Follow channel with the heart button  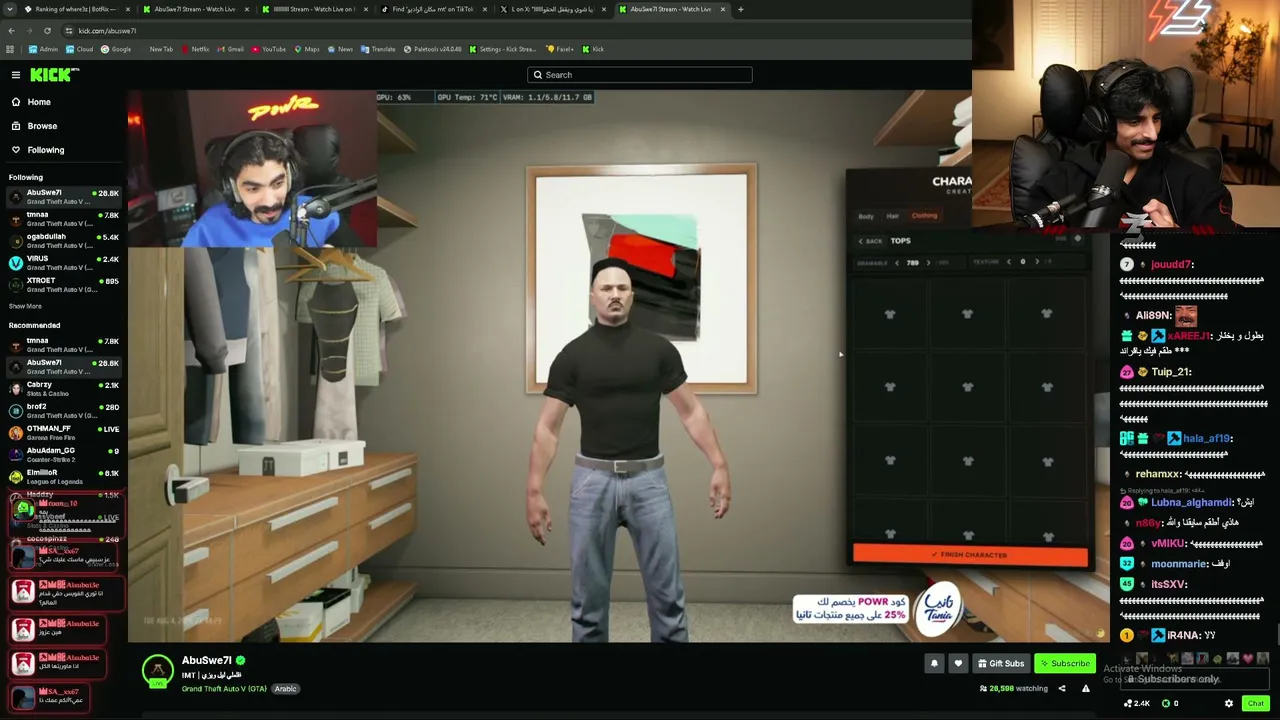point(958,663)
